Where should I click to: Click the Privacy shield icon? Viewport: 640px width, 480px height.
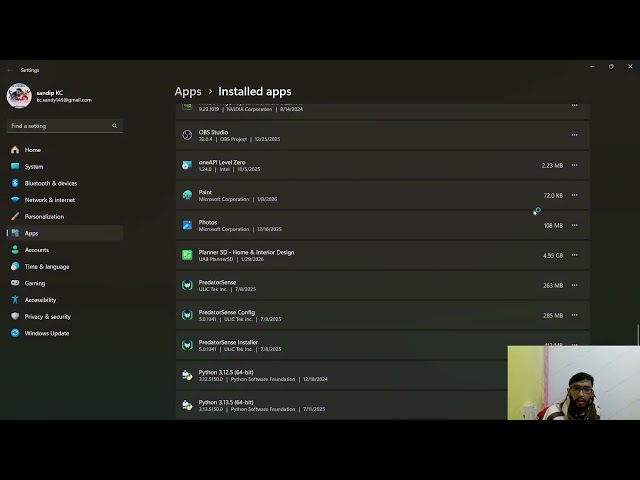[x=15, y=316]
